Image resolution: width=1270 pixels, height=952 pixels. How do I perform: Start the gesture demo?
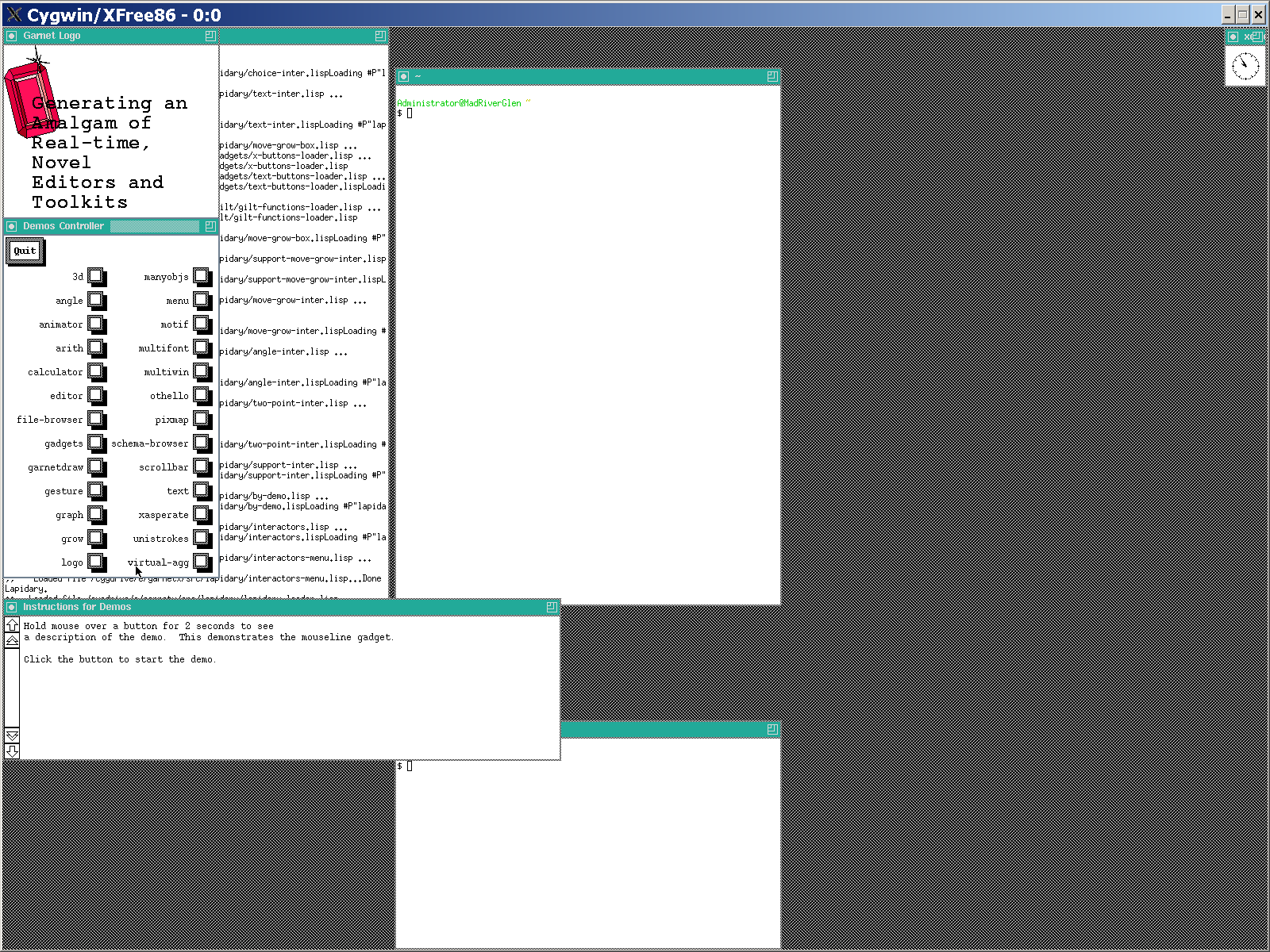click(97, 491)
